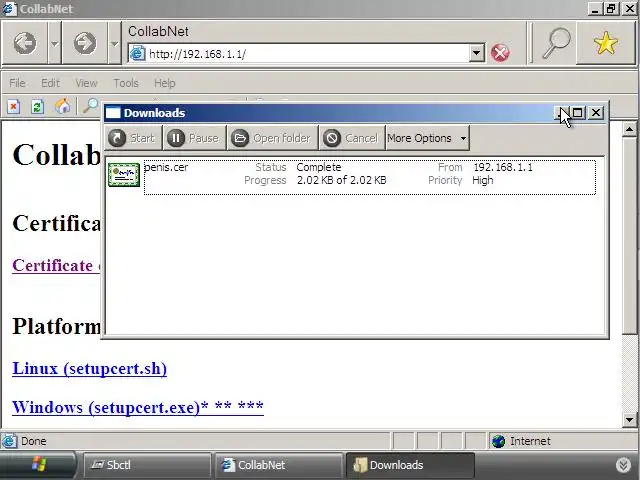Open the View menu
This screenshot has height=480, width=640.
click(x=86, y=83)
